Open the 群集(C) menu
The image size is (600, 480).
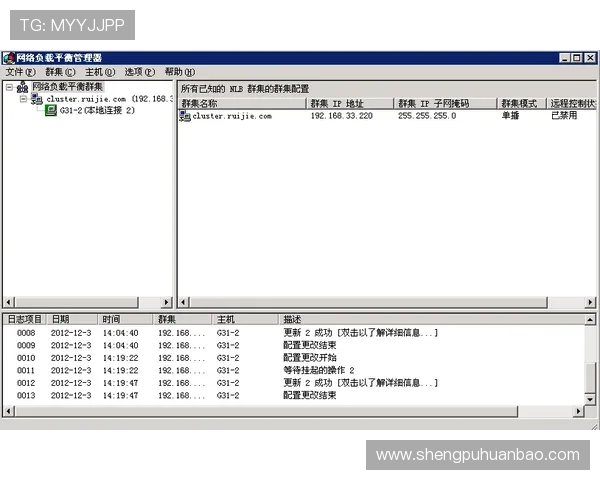point(60,72)
